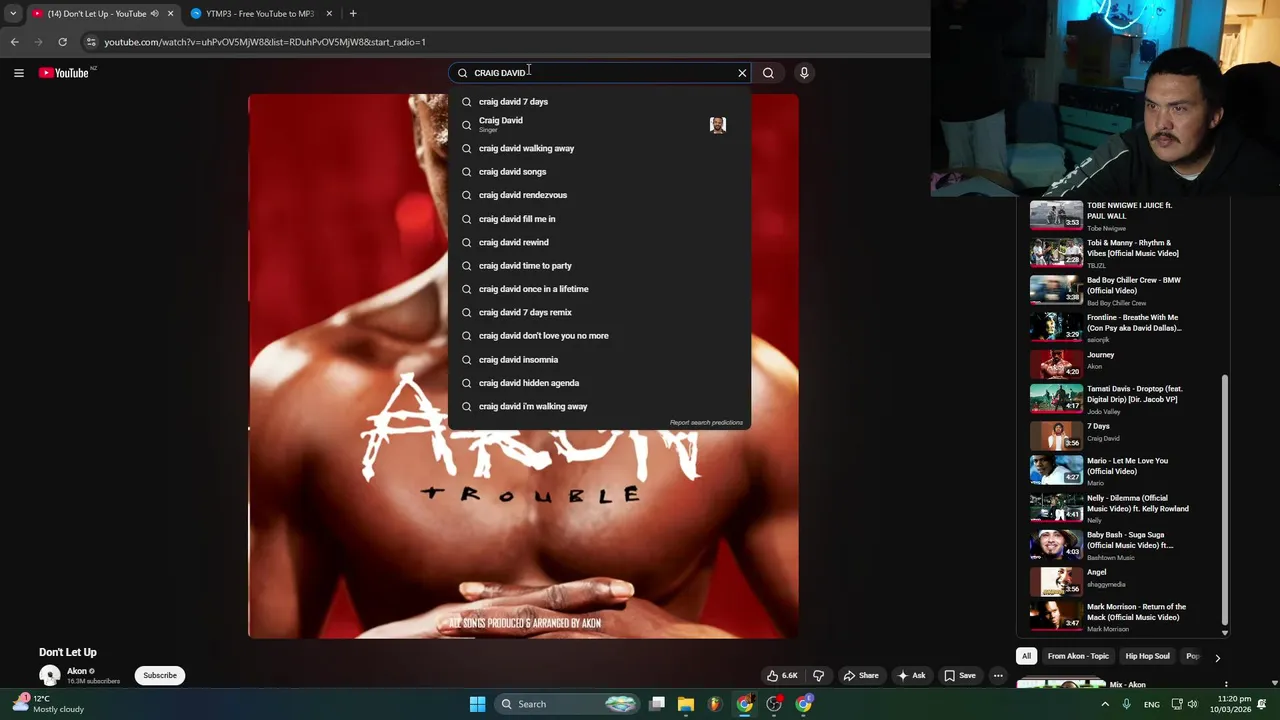Clear the search box with X

(742, 73)
